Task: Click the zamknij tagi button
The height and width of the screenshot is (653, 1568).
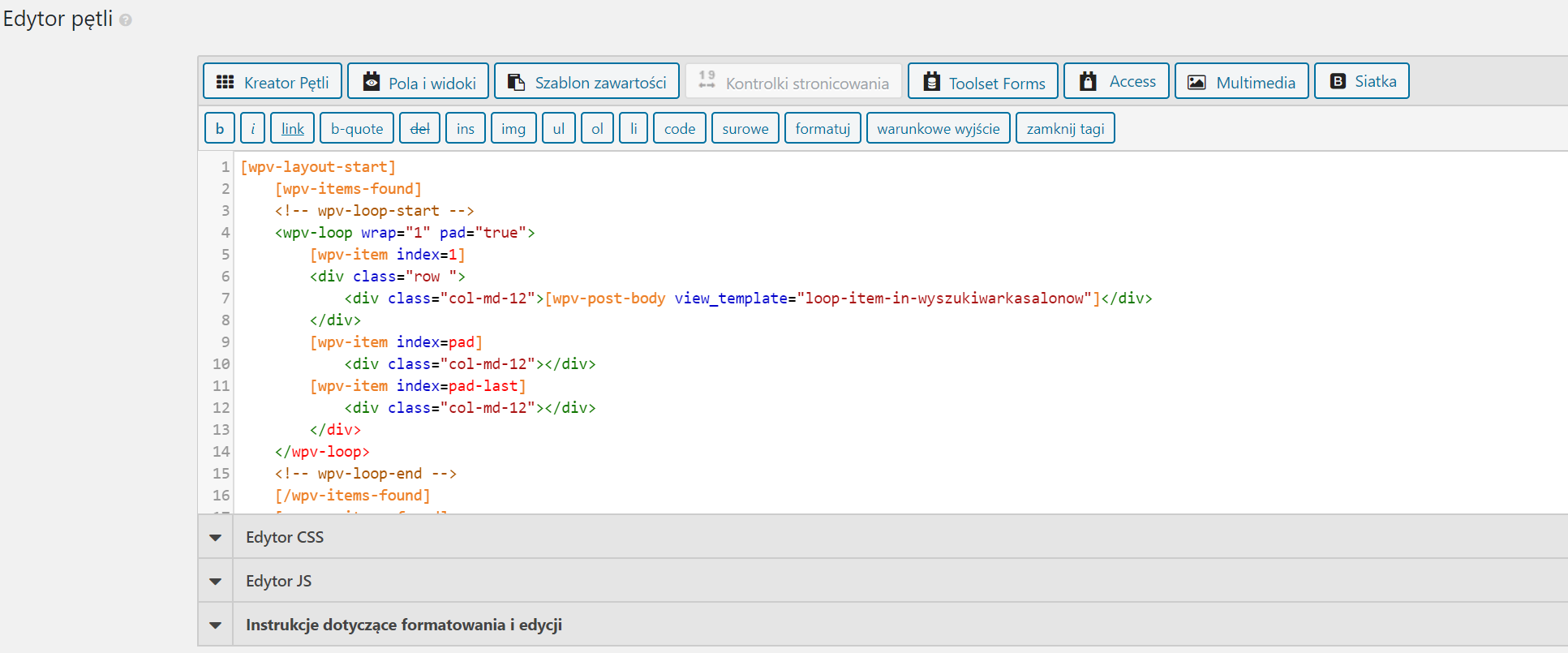Action: click(1066, 128)
